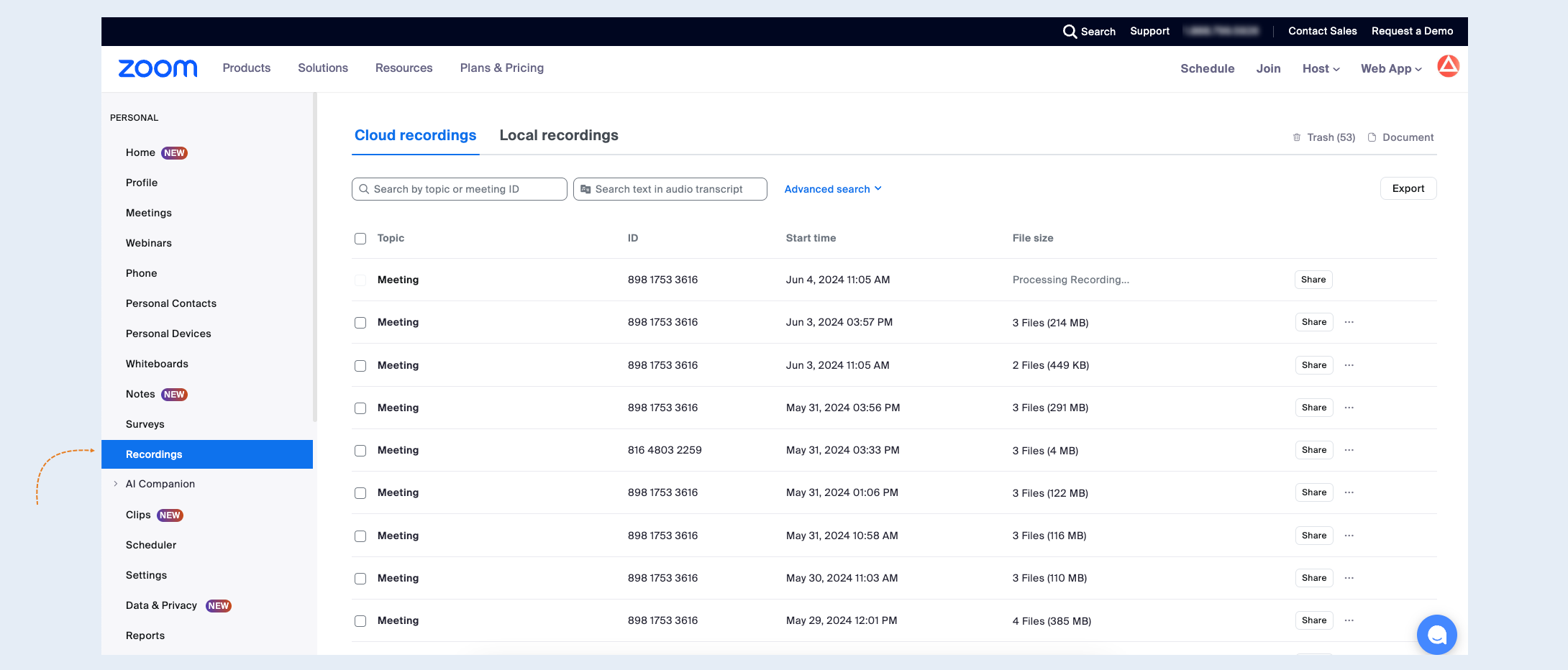Check the May 29, 2024 12:01 PM recording
Image resolution: width=1568 pixels, height=670 pixels.
click(360, 621)
